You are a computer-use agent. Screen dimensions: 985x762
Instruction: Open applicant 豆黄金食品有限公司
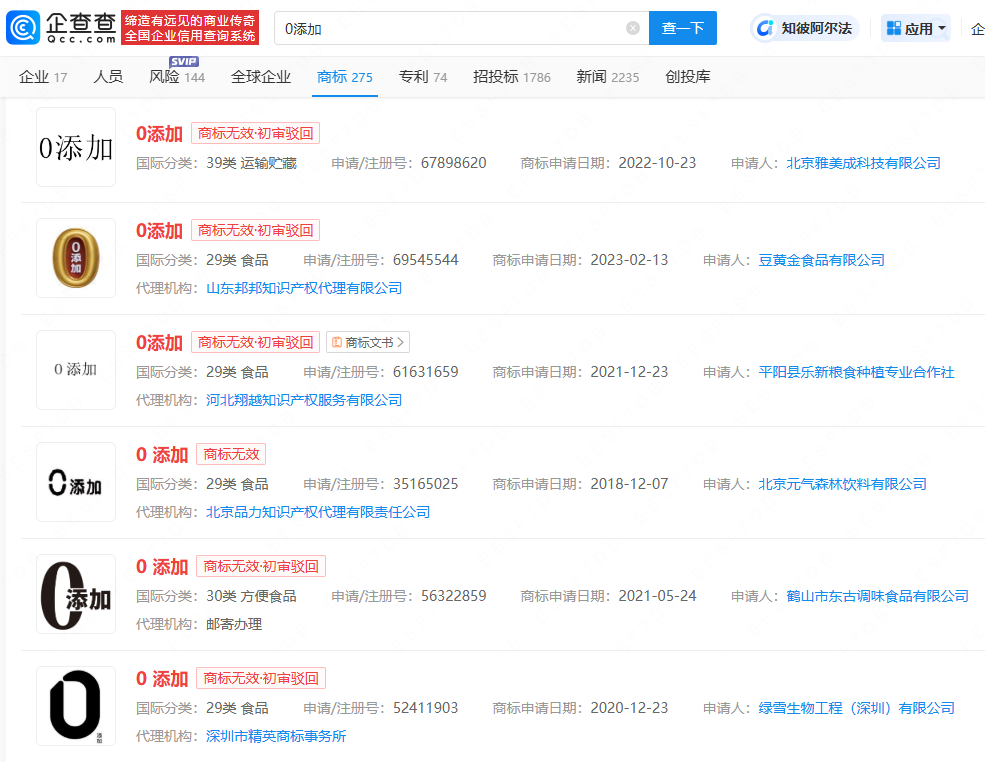[x=821, y=260]
